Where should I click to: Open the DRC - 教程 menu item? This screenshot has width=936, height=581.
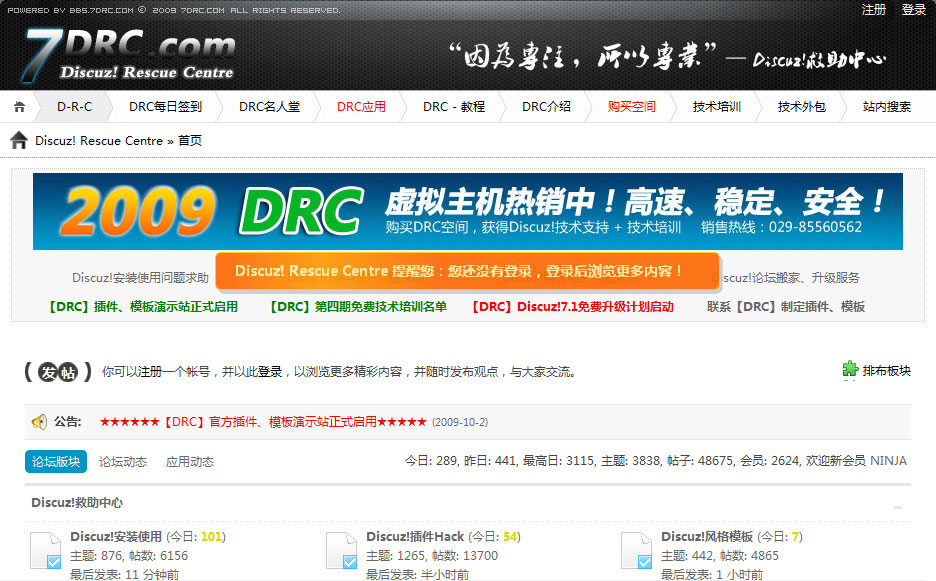pyautogui.click(x=454, y=107)
